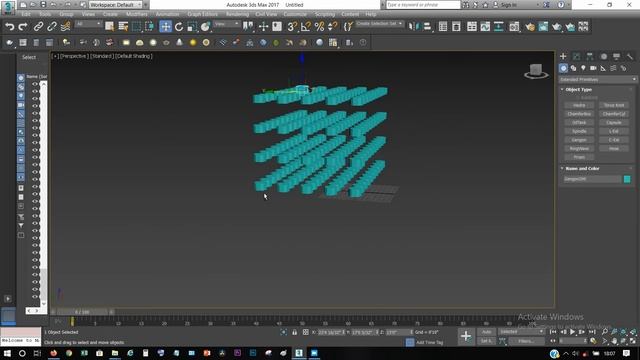Open the Render Setup dialog
Screen dimensions: 640x360
point(530,27)
